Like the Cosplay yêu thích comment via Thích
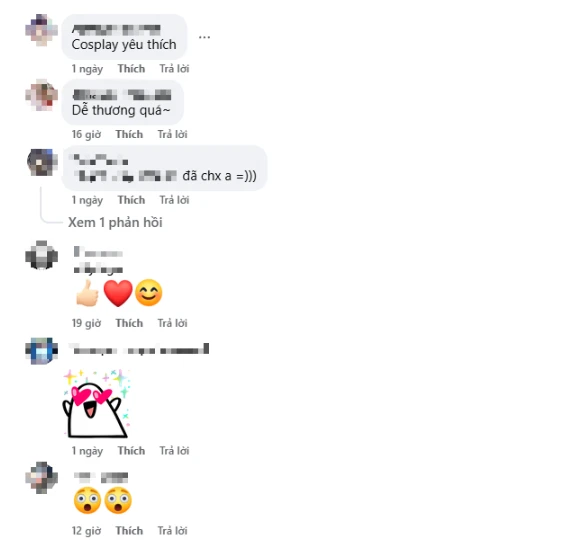Image resolution: width=578 pixels, height=553 pixels. pos(131,69)
